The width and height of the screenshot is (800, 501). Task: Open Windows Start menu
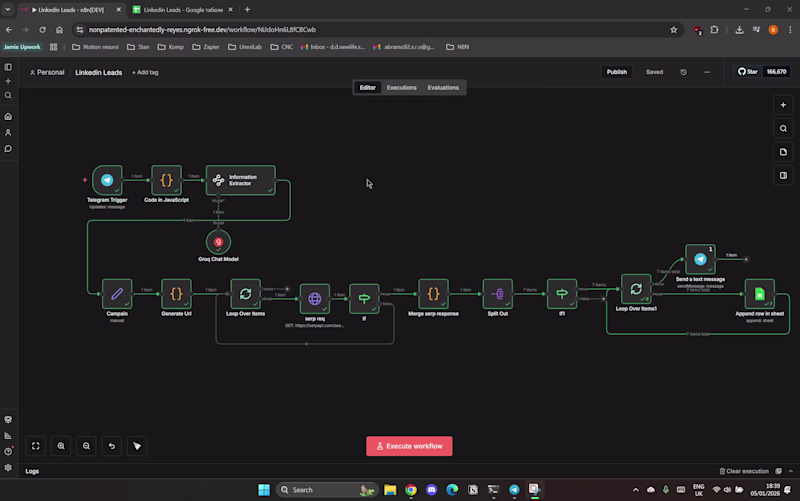[x=264, y=490]
